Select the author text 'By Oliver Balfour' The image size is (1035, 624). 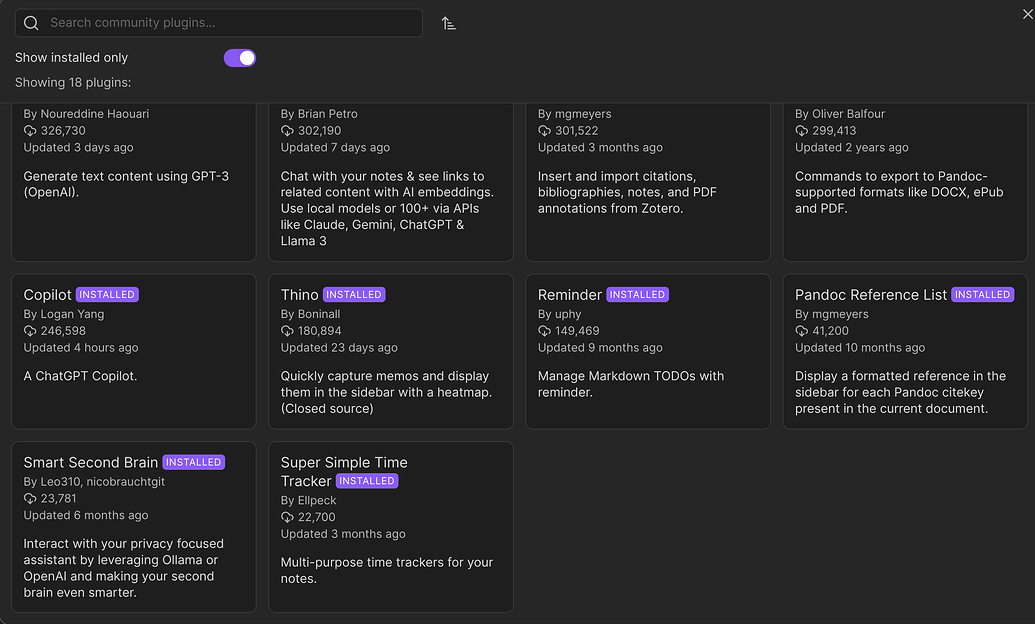click(840, 114)
